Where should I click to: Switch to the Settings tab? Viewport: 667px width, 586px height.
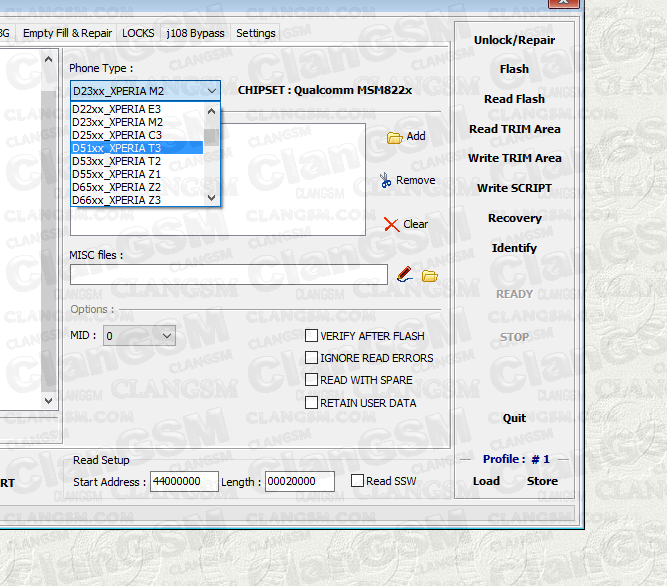pos(256,33)
